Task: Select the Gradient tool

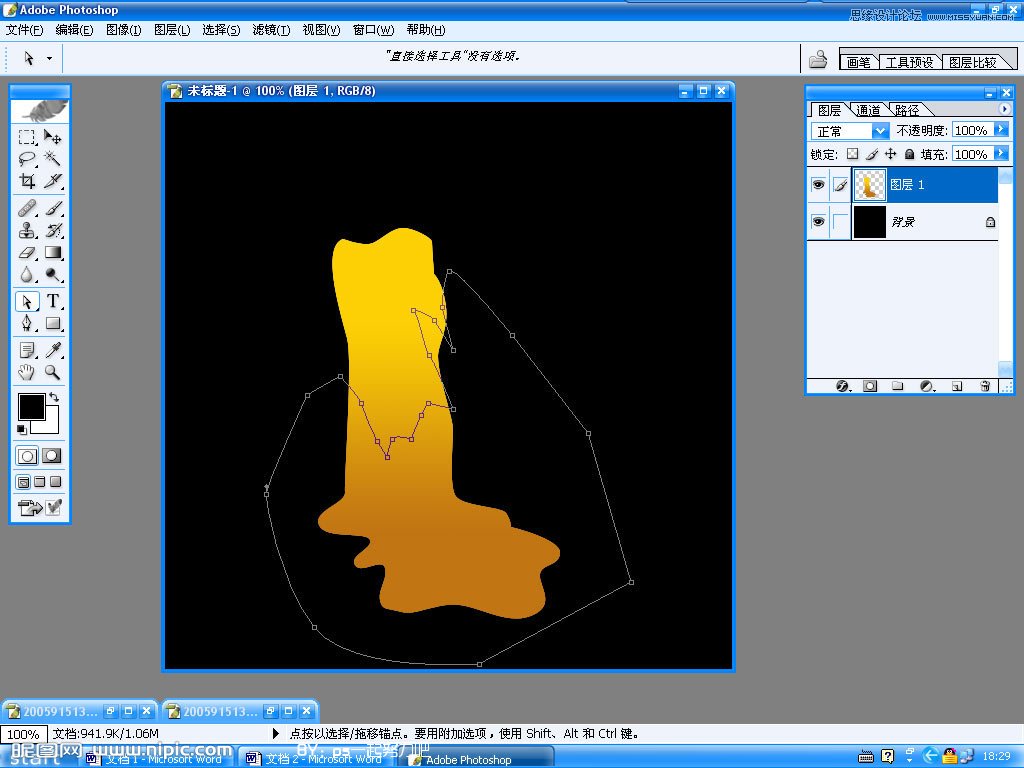Action: 53,253
